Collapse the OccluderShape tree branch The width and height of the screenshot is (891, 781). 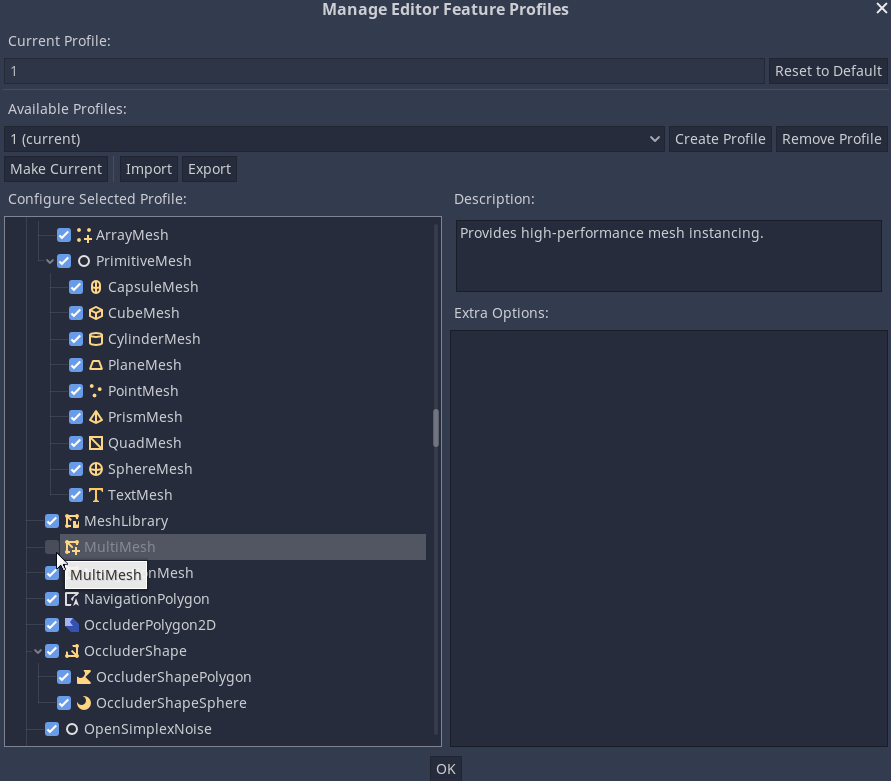tap(37, 650)
